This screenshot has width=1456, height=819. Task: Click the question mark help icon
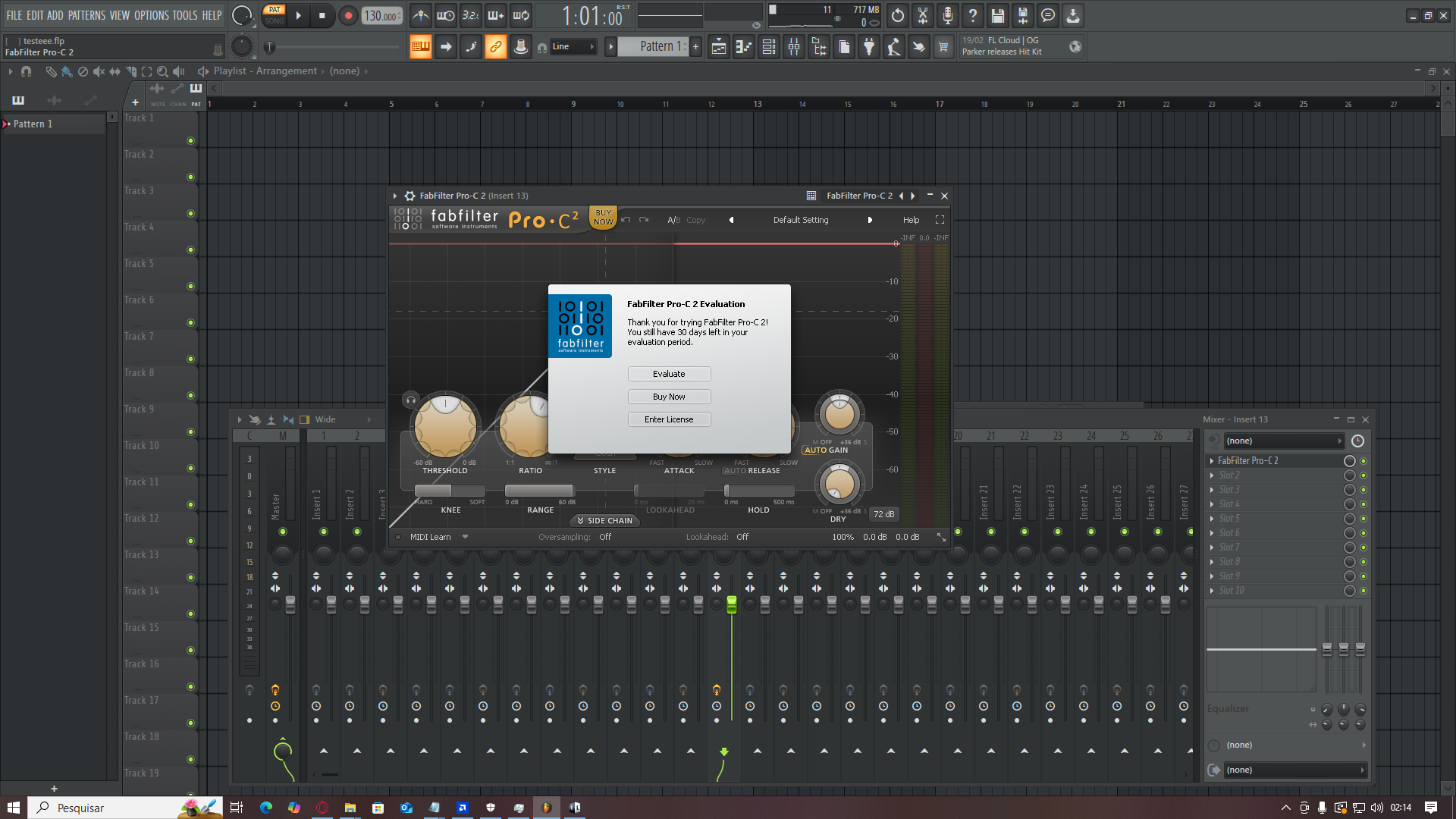pyautogui.click(x=973, y=15)
